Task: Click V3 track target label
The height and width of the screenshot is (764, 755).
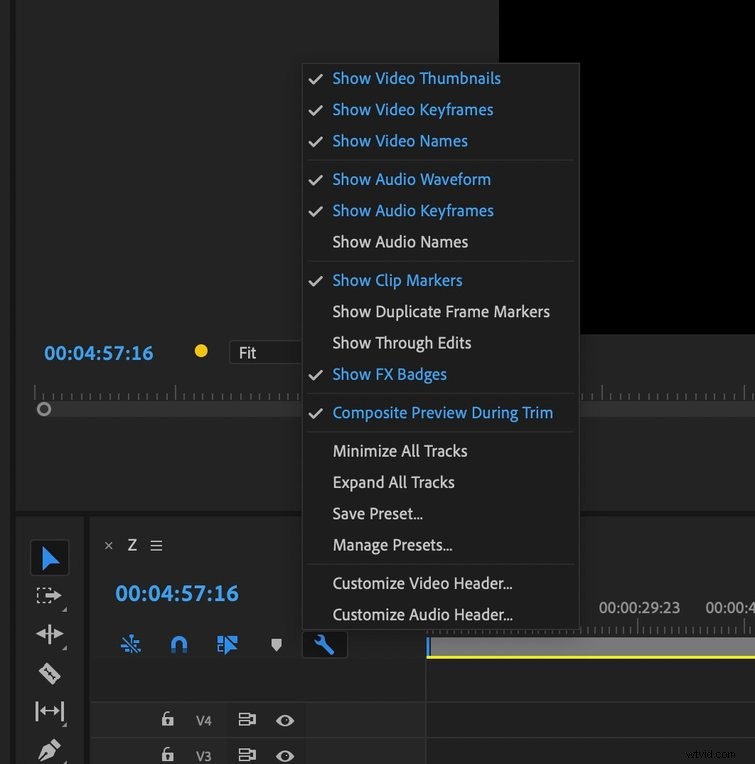Action: 204,756
